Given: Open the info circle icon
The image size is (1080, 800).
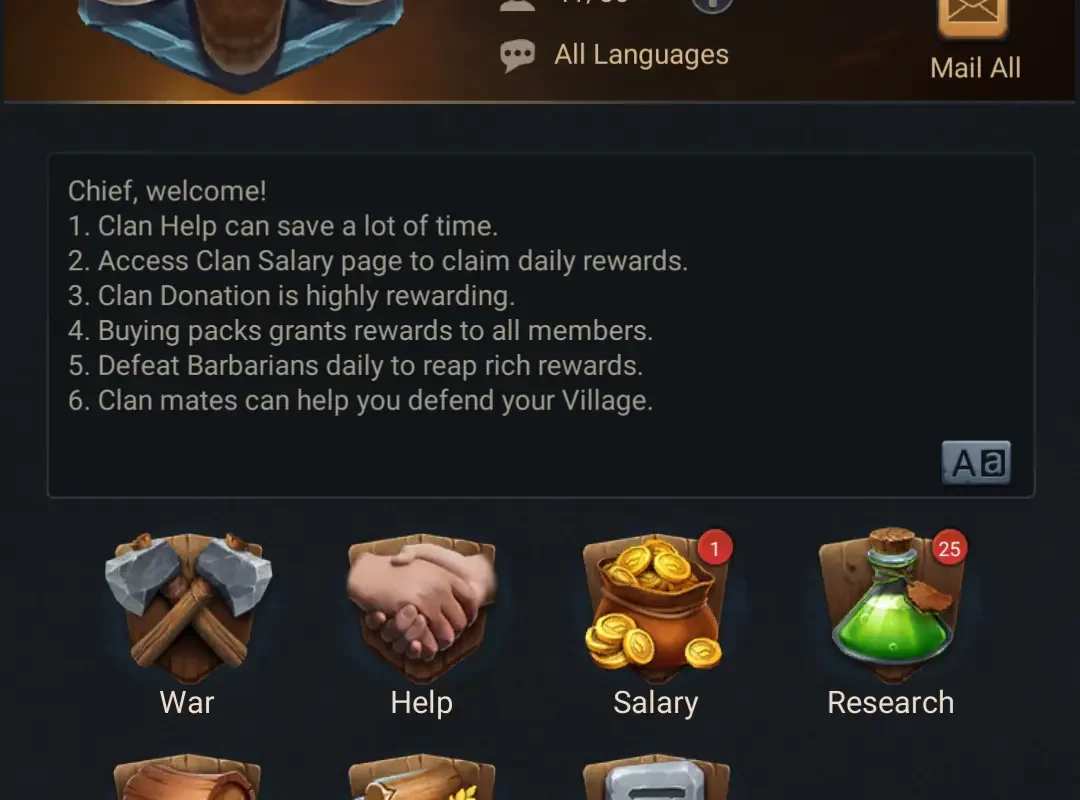Looking at the screenshot, I should [x=712, y=6].
